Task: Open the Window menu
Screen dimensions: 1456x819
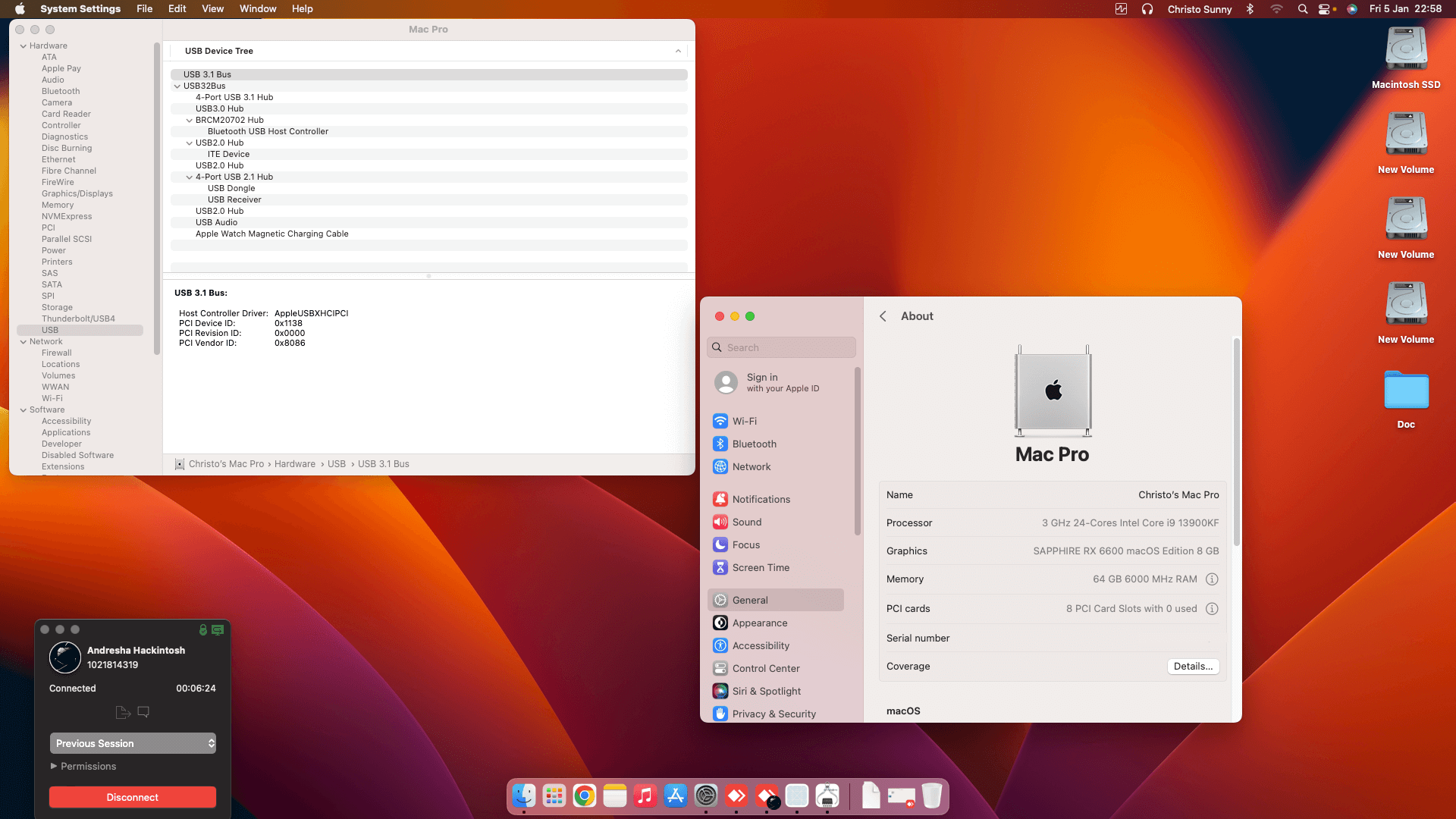Action: coord(258,9)
